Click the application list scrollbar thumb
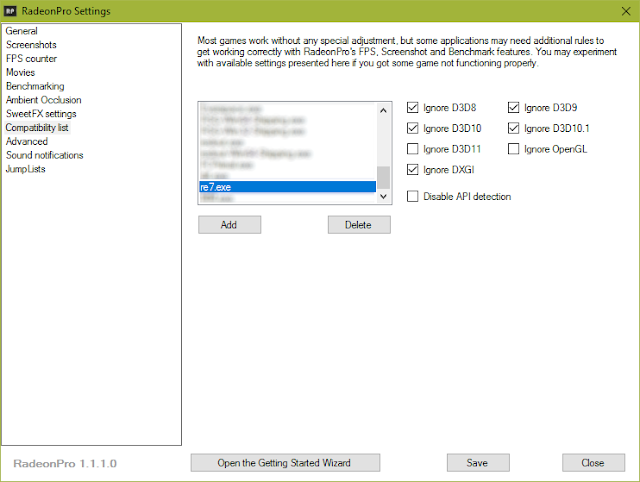The width and height of the screenshot is (640, 482). 383,178
